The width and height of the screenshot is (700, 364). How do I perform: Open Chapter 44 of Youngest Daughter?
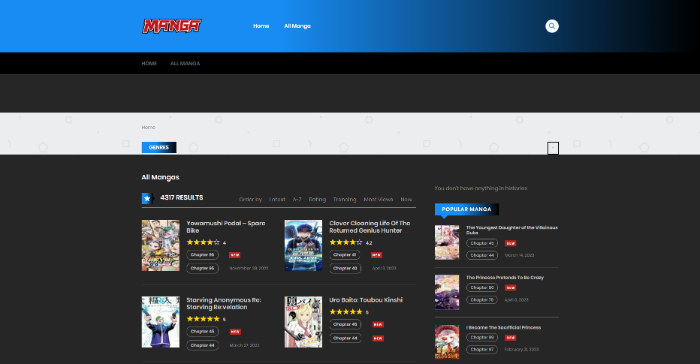click(x=482, y=255)
